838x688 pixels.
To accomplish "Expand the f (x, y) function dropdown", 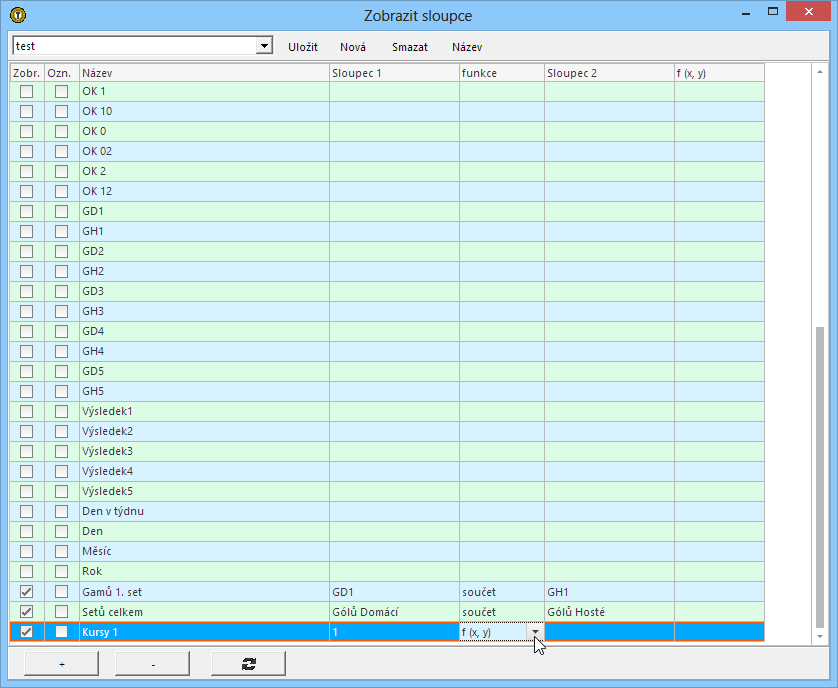I will point(535,632).
